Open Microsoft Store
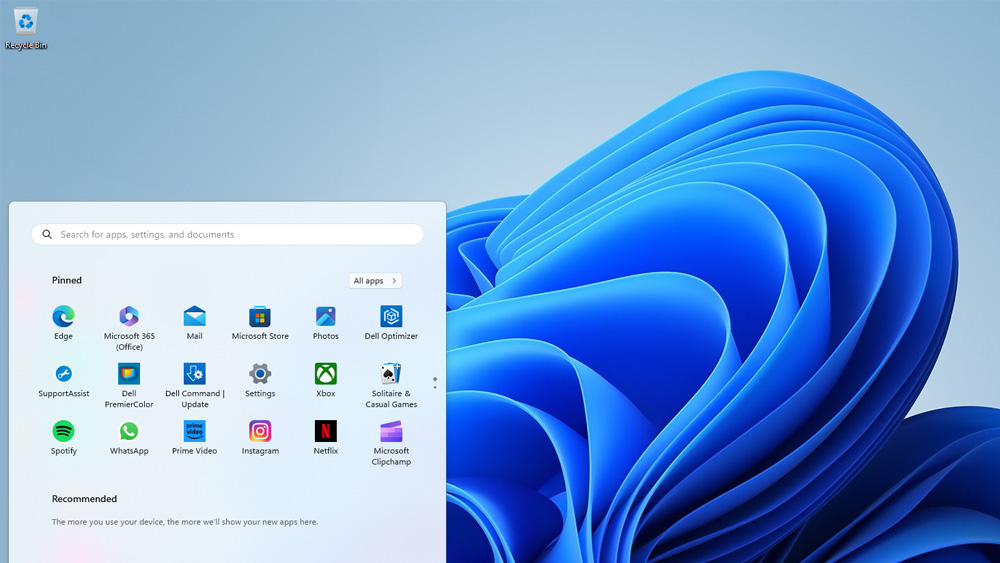Image resolution: width=1000 pixels, height=563 pixels. point(260,323)
